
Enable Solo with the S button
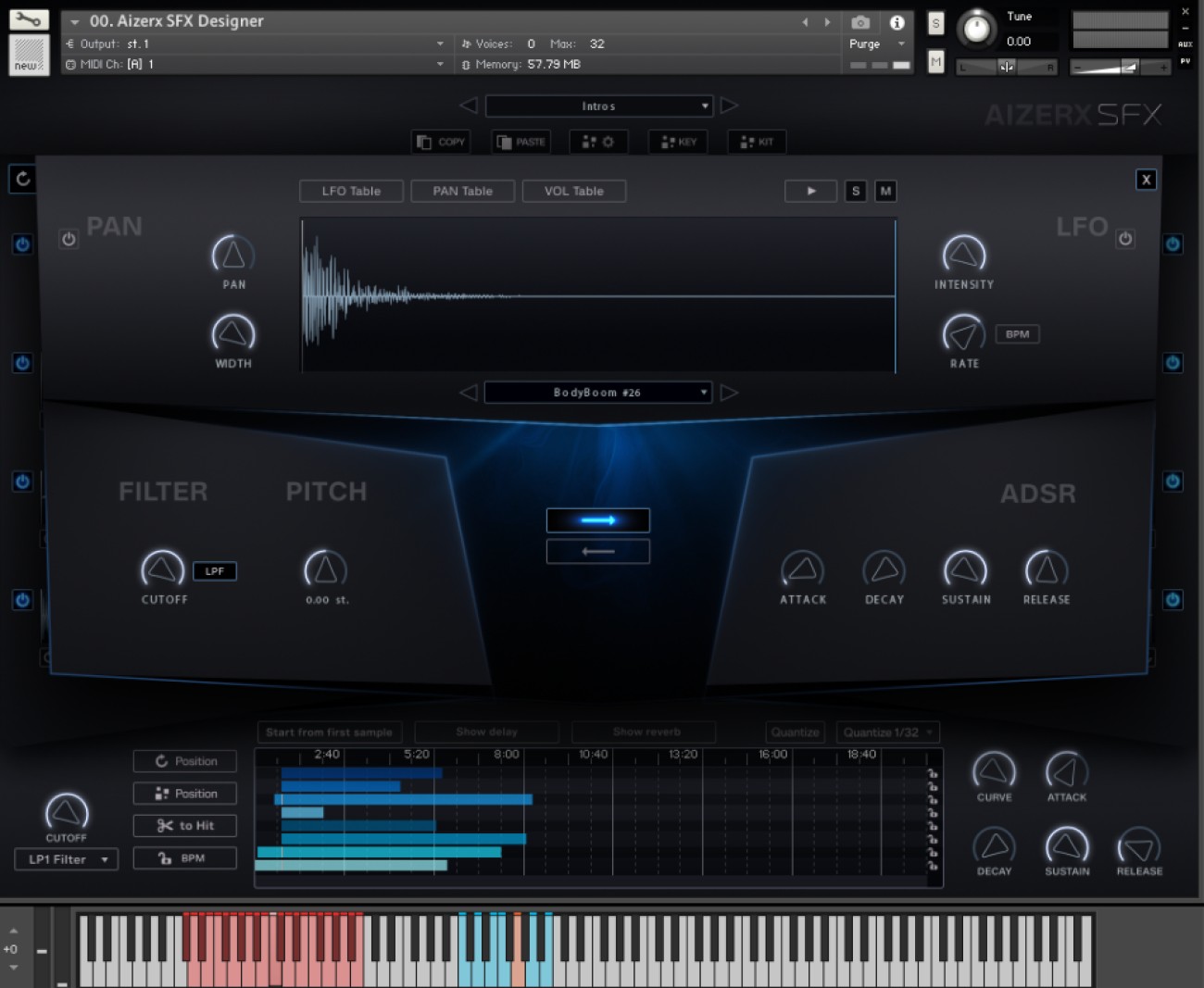coord(855,191)
